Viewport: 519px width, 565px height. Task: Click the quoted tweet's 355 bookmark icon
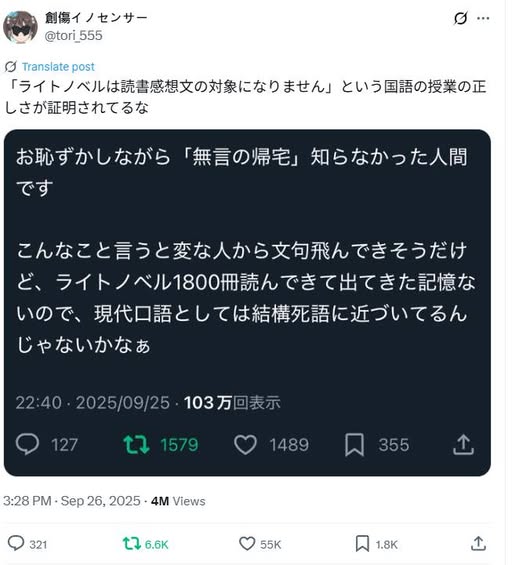354,445
